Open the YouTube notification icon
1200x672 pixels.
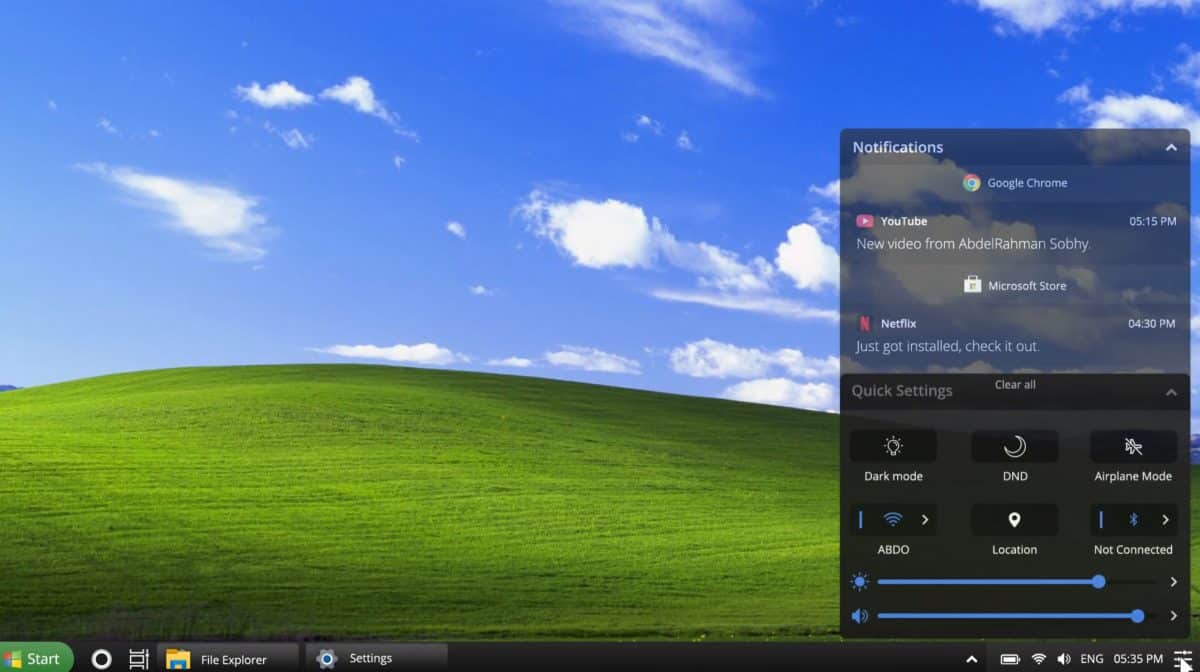[x=864, y=220]
